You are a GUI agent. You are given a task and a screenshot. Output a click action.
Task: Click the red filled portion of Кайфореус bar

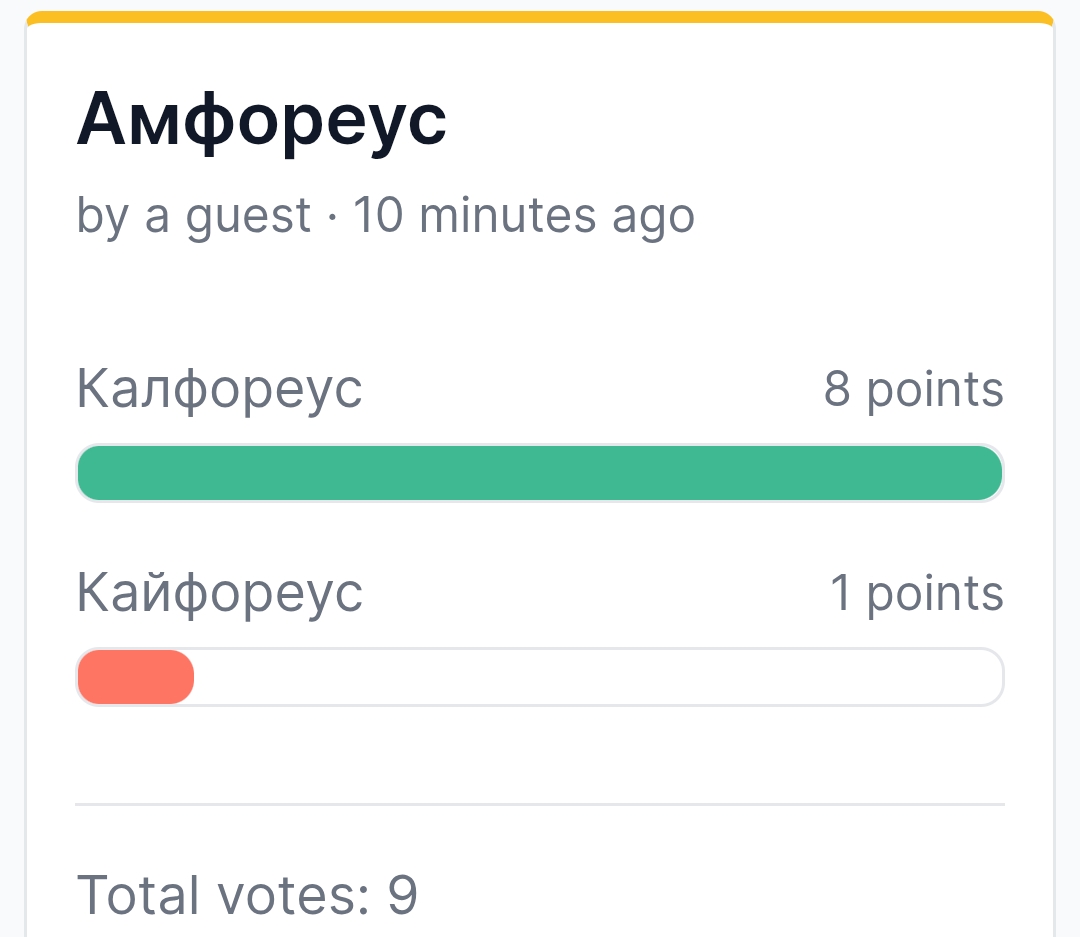click(136, 677)
